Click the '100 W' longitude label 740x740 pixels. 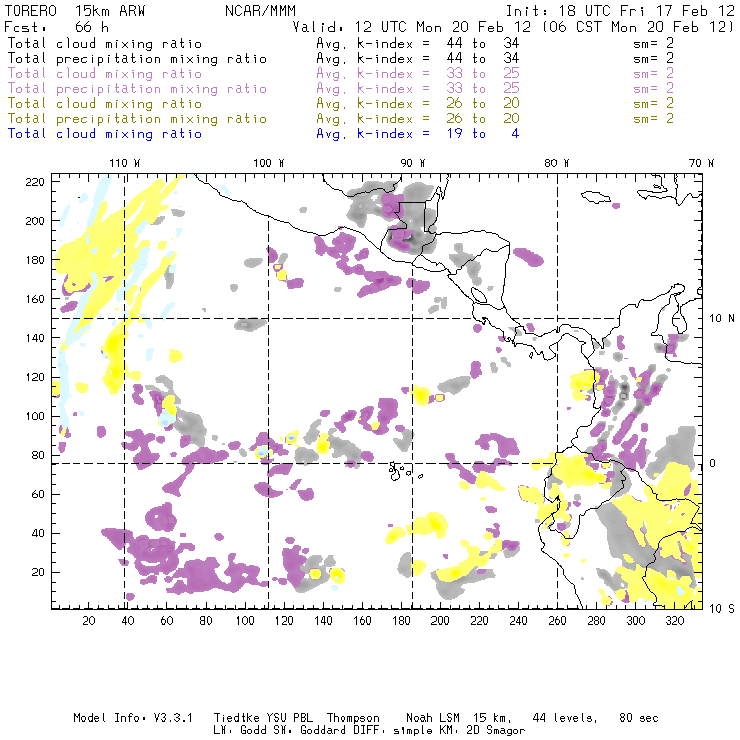pos(269,163)
